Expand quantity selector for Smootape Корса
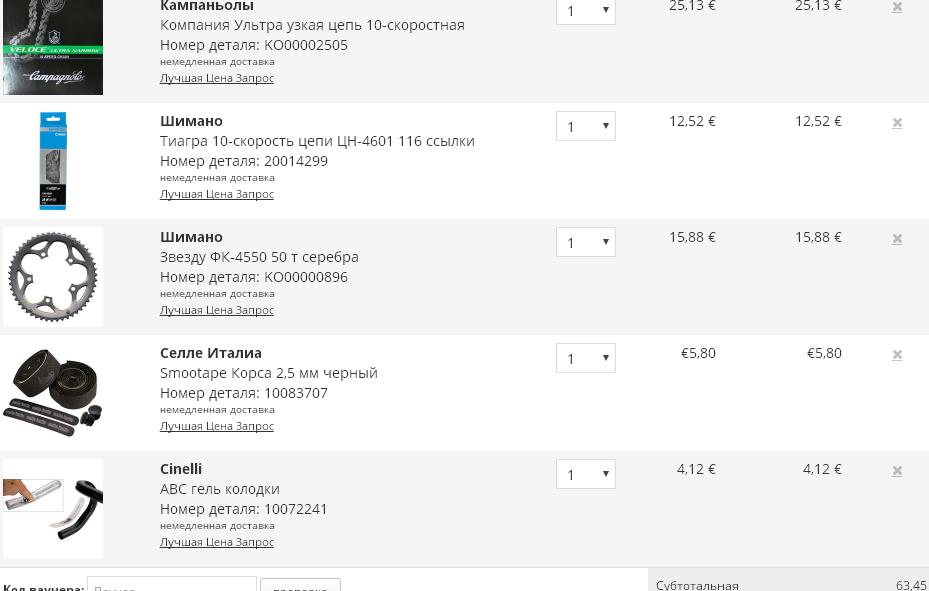This screenshot has height=591, width=929. click(x=585, y=358)
